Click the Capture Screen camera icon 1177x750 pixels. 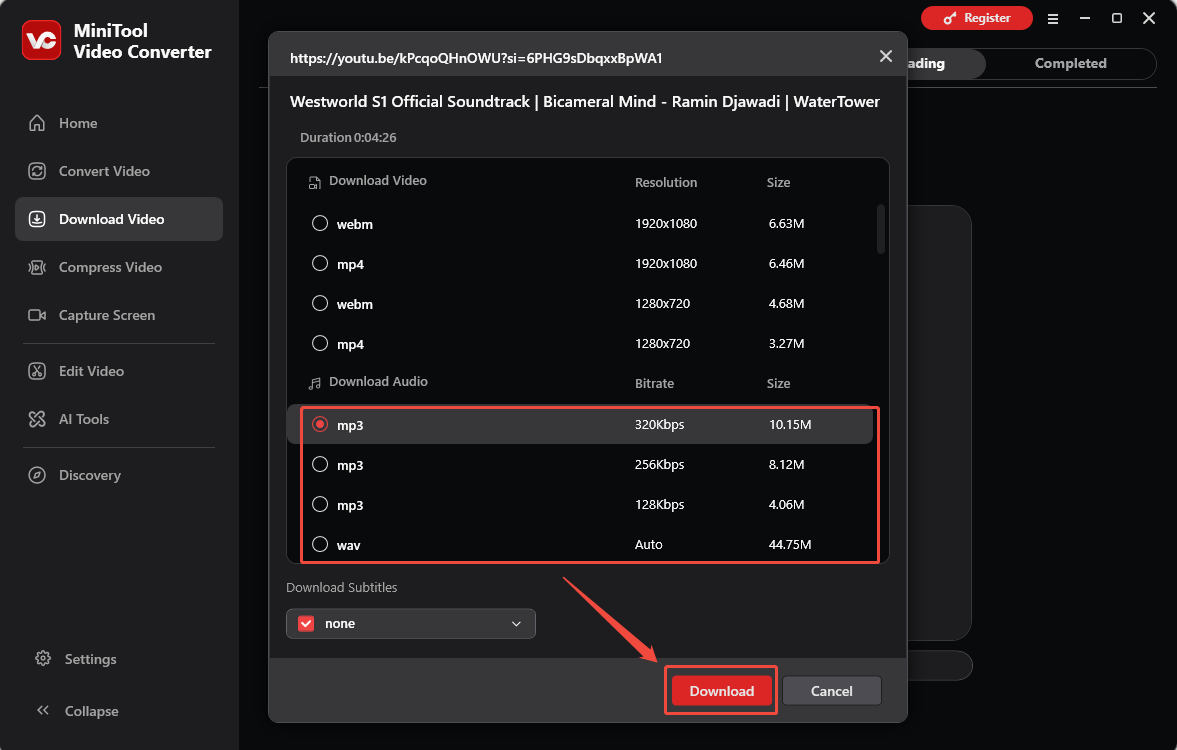point(37,315)
